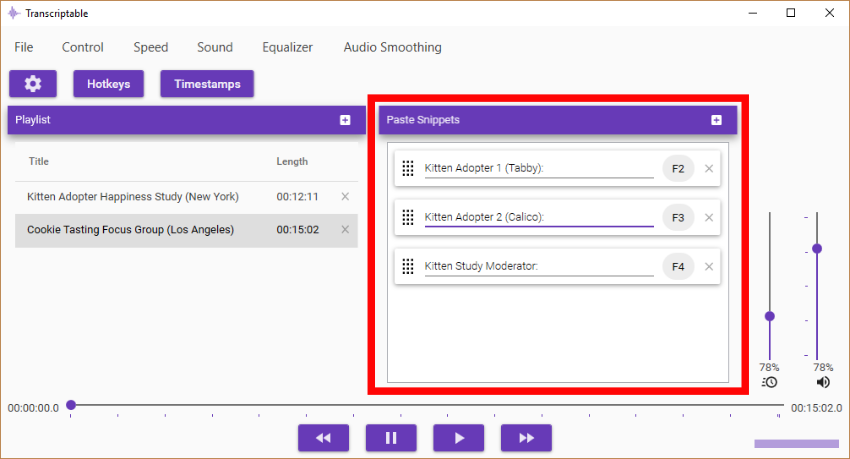
Task: Open the File menu
Action: click(x=24, y=47)
